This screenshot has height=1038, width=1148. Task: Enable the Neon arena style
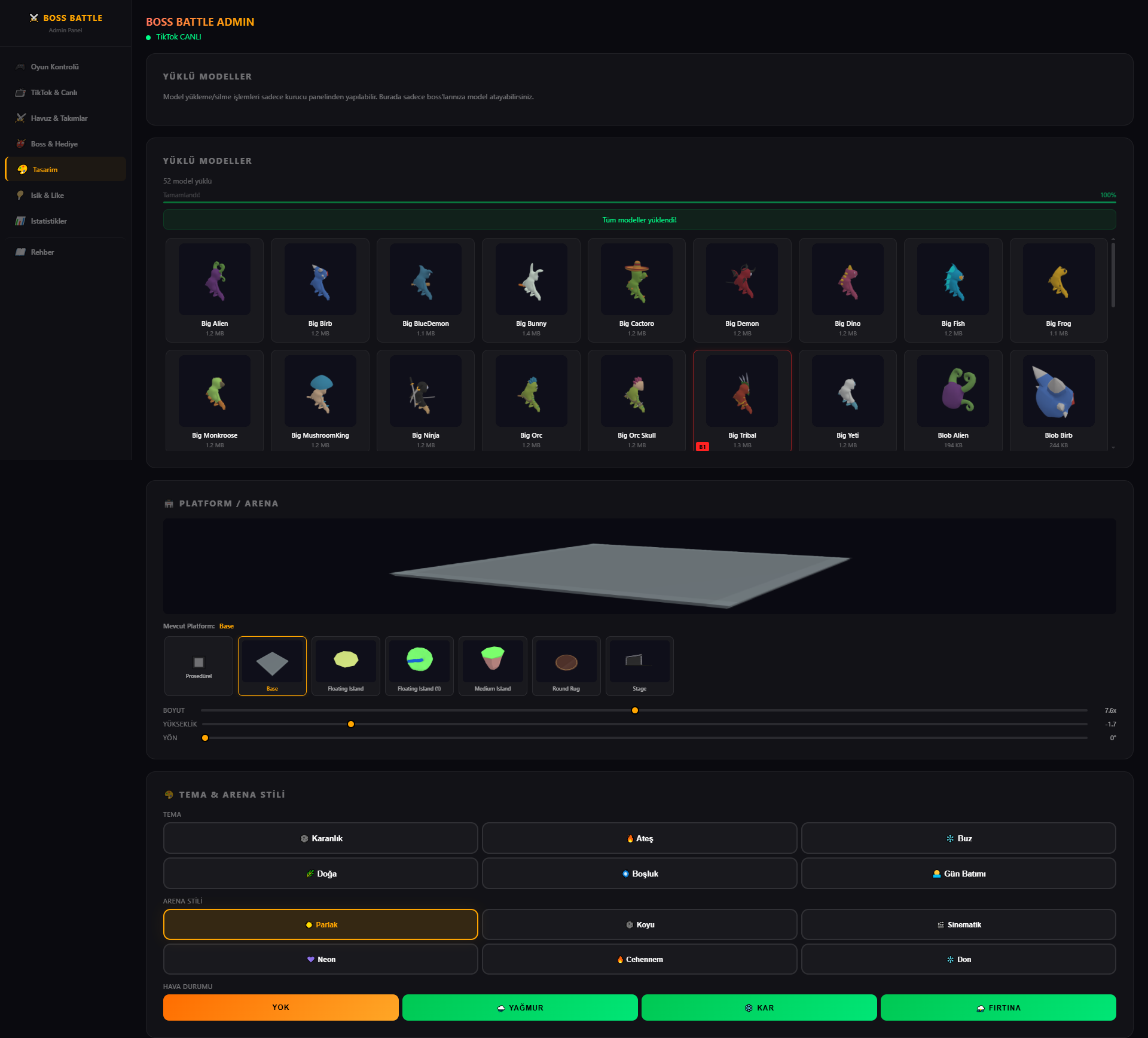(320, 959)
